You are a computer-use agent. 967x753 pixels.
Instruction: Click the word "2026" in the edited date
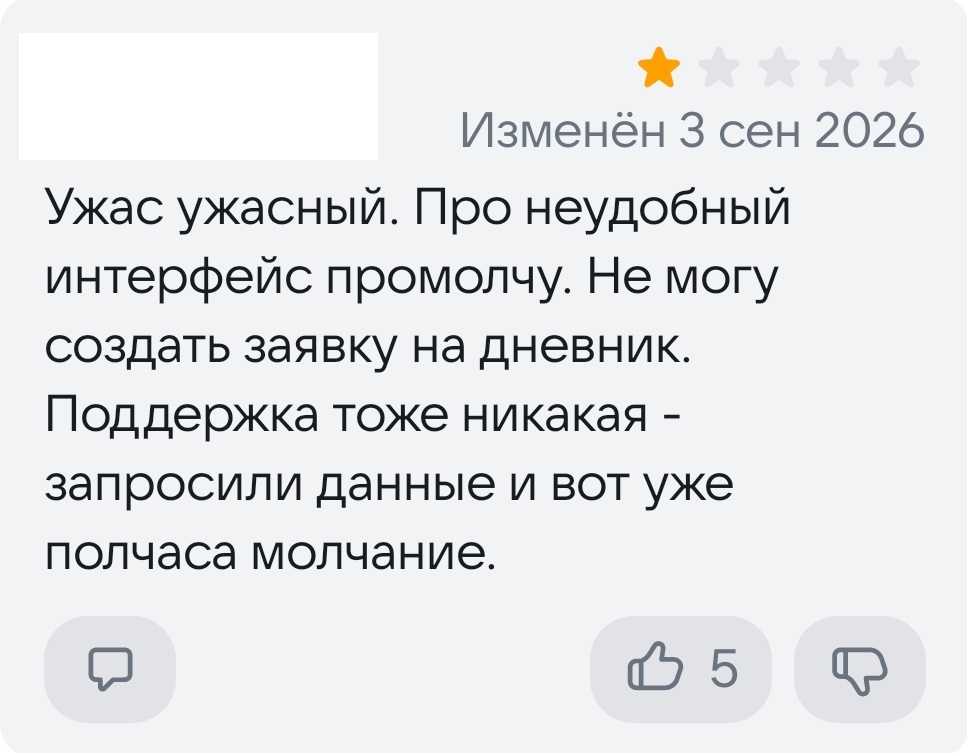tap(870, 131)
